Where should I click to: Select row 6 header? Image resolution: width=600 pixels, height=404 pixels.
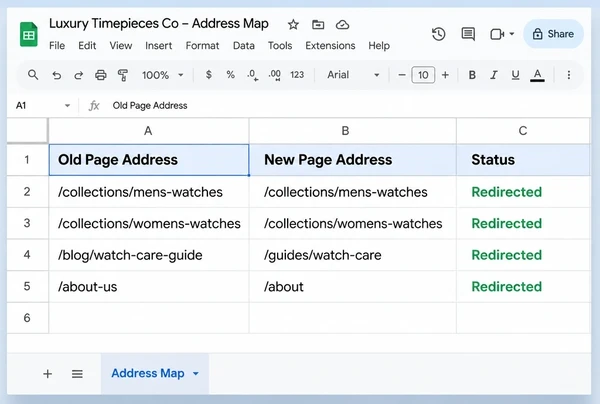click(x=27, y=318)
